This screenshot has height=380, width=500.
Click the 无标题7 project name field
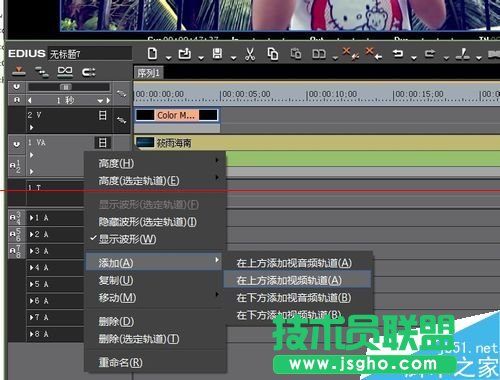click(90, 54)
